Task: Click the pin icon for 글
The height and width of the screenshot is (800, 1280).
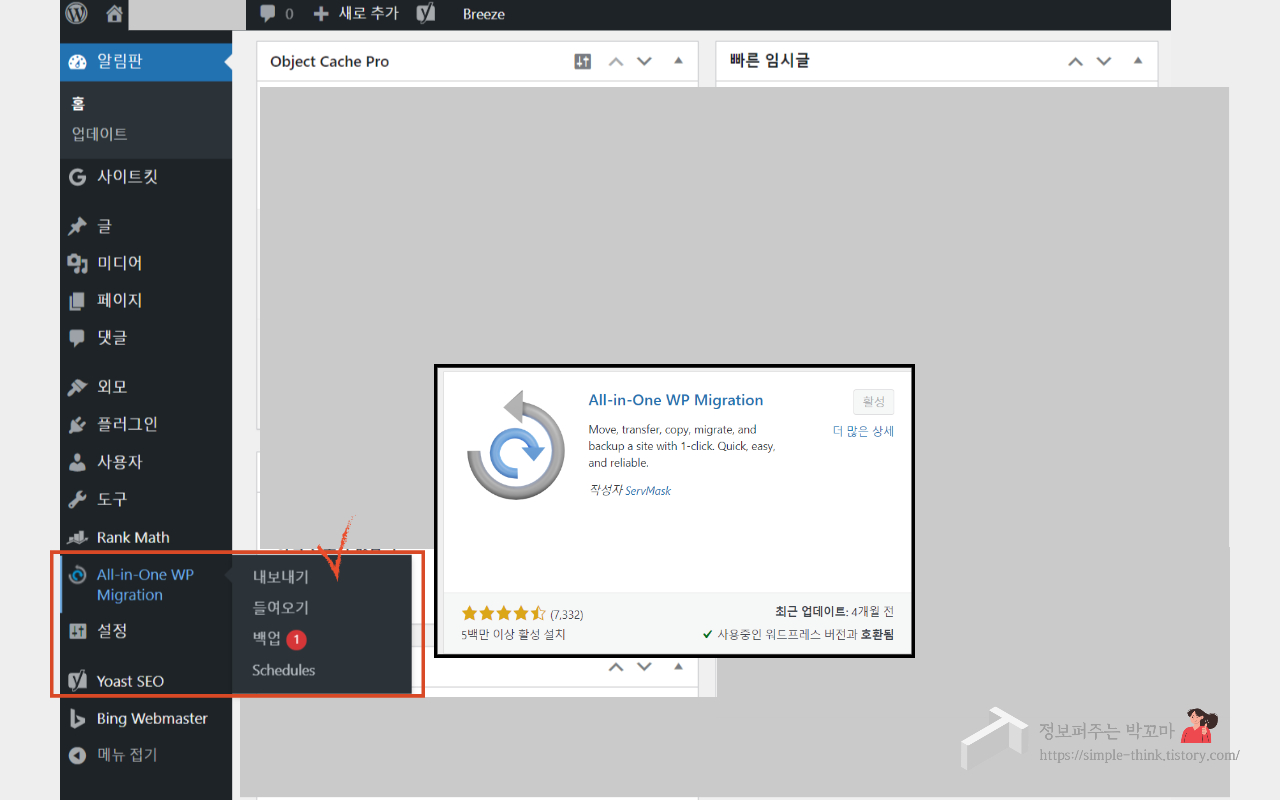Action: pos(78,226)
